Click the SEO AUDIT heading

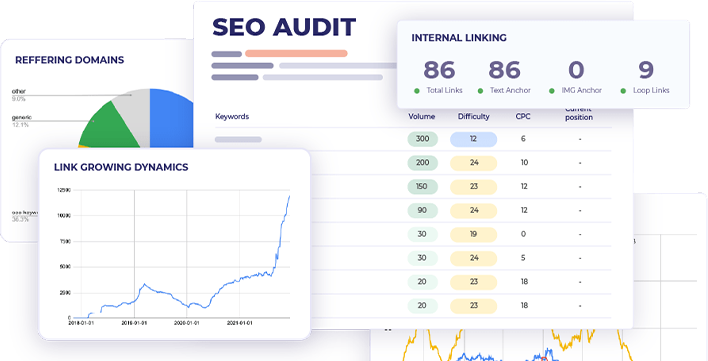point(284,27)
